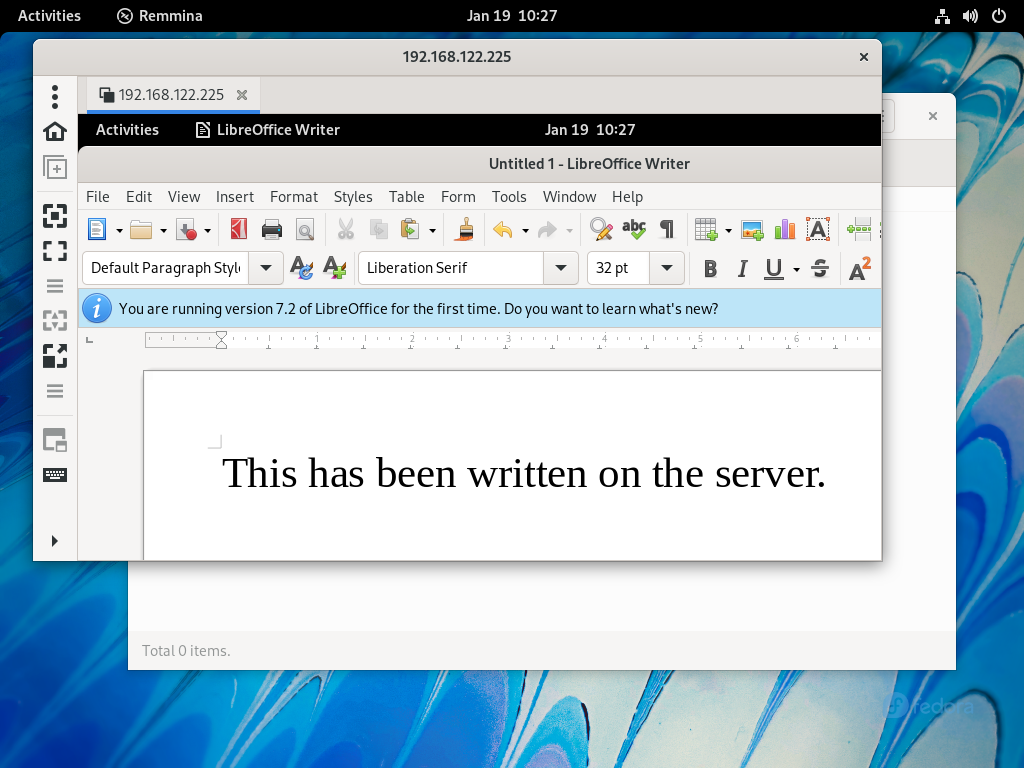Toggle formatting marks display
The height and width of the screenshot is (768, 1024).
[666, 229]
